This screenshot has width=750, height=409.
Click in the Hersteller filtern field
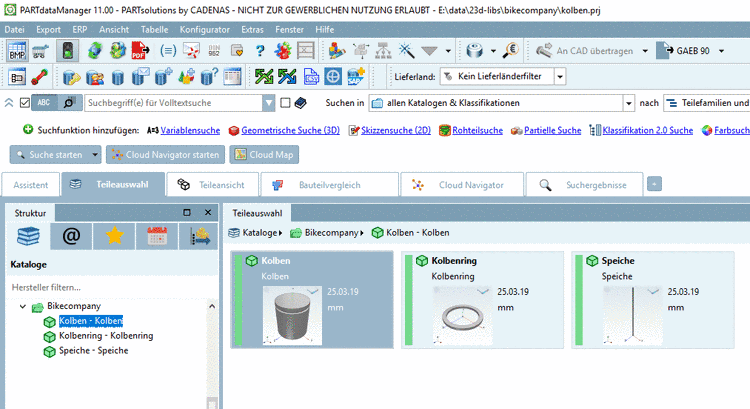click(113, 287)
